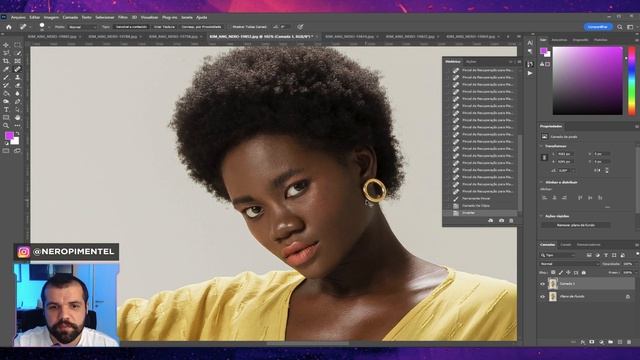Select the Move tool
This screenshot has width=640, height=360.
click(6, 45)
